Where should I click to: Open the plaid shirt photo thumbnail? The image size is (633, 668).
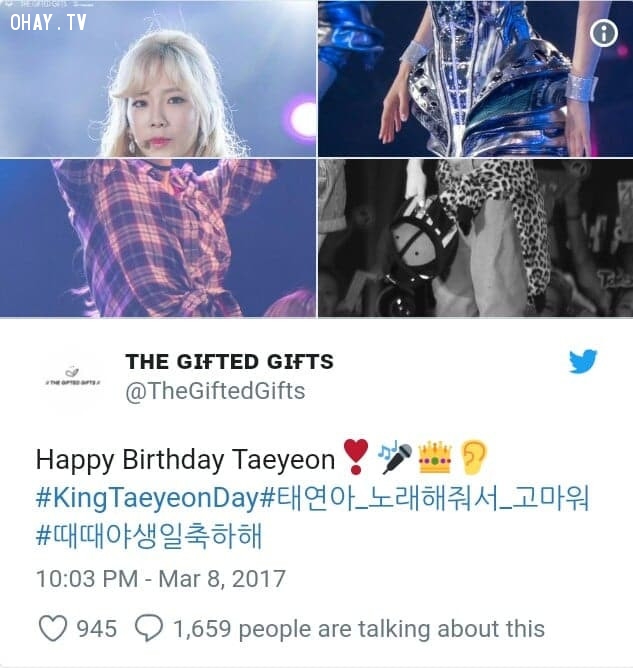pos(158,238)
